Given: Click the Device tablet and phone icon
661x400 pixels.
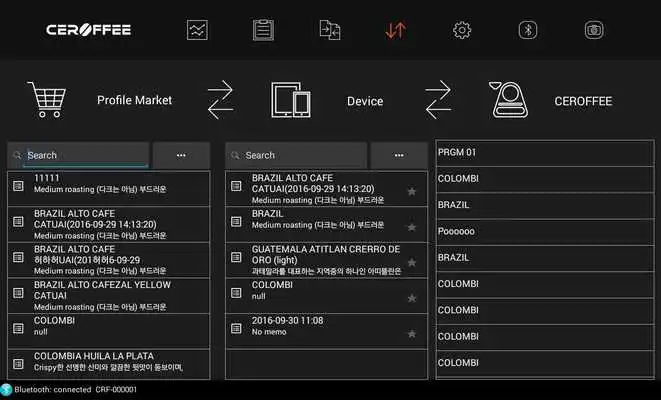Looking at the screenshot, I should 291,100.
